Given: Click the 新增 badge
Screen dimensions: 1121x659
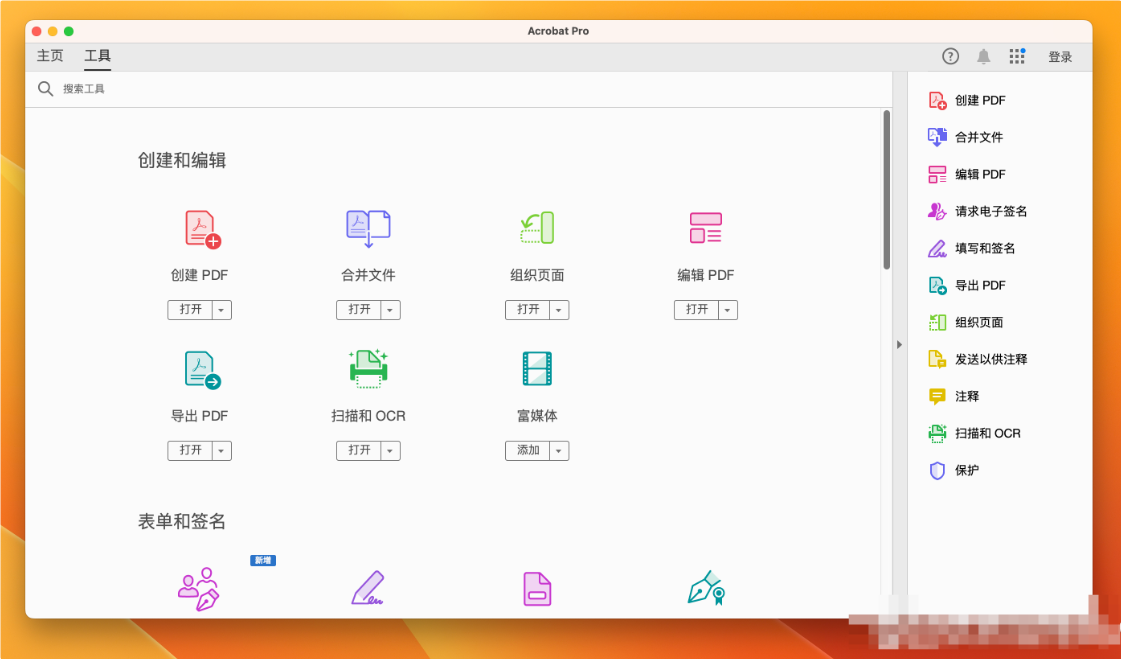Looking at the screenshot, I should pos(263,560).
